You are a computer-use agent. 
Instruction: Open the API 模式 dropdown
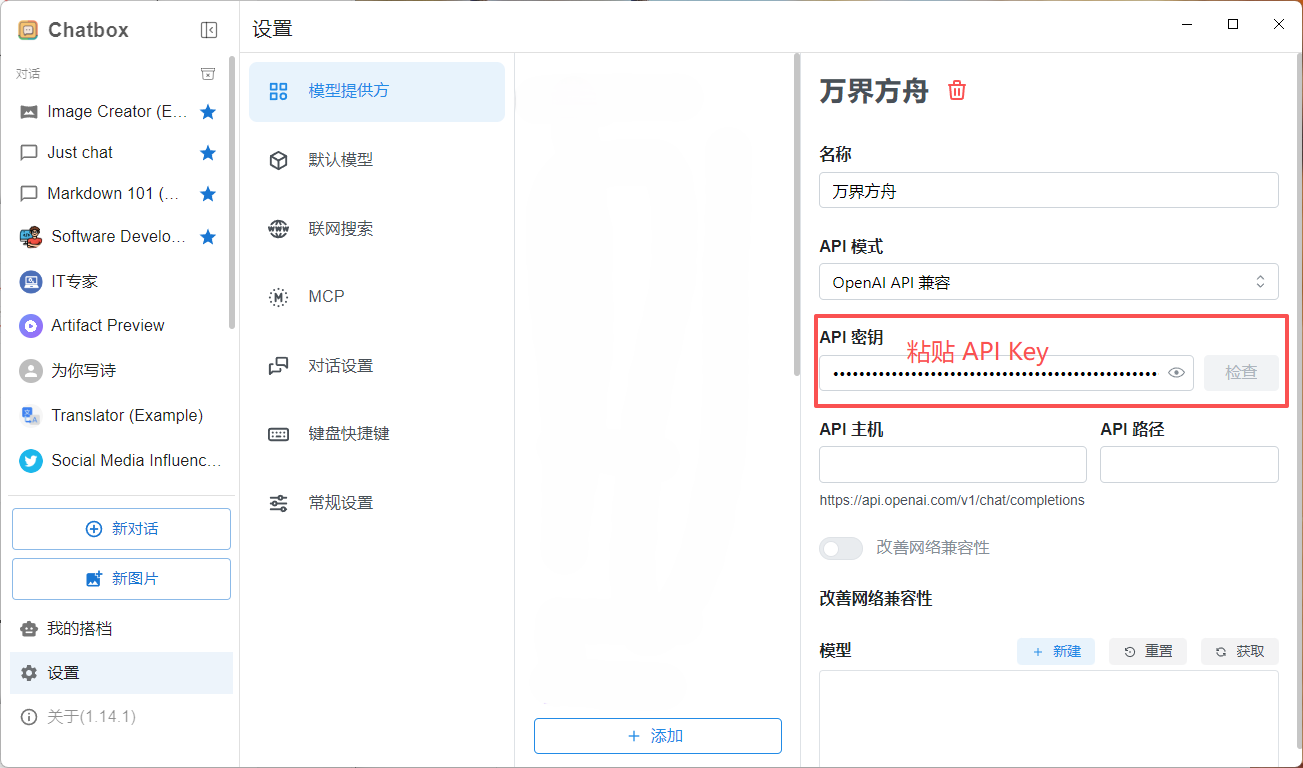(x=1048, y=282)
